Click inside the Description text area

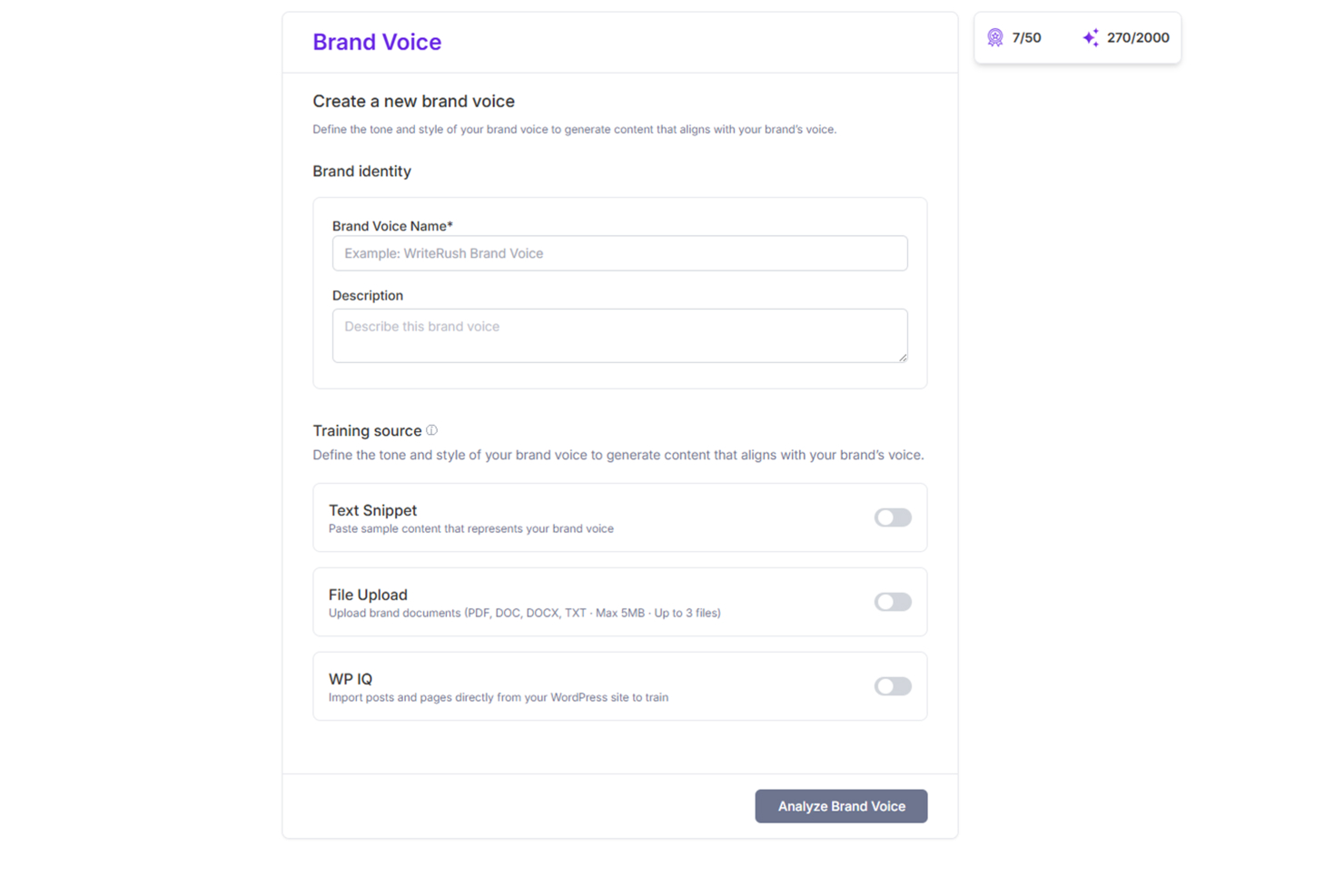(619, 335)
